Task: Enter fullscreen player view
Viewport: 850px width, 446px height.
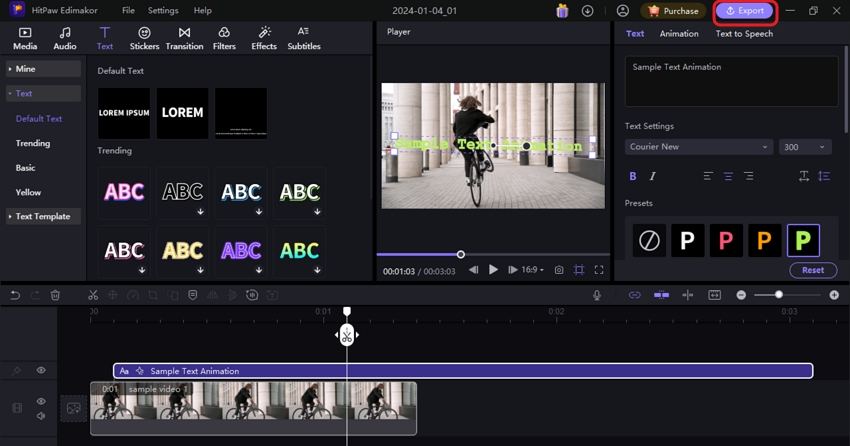Action: coord(599,270)
